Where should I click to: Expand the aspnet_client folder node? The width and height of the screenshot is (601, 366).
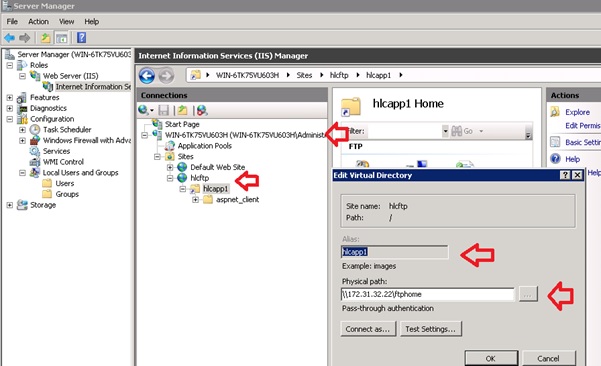[x=195, y=200]
